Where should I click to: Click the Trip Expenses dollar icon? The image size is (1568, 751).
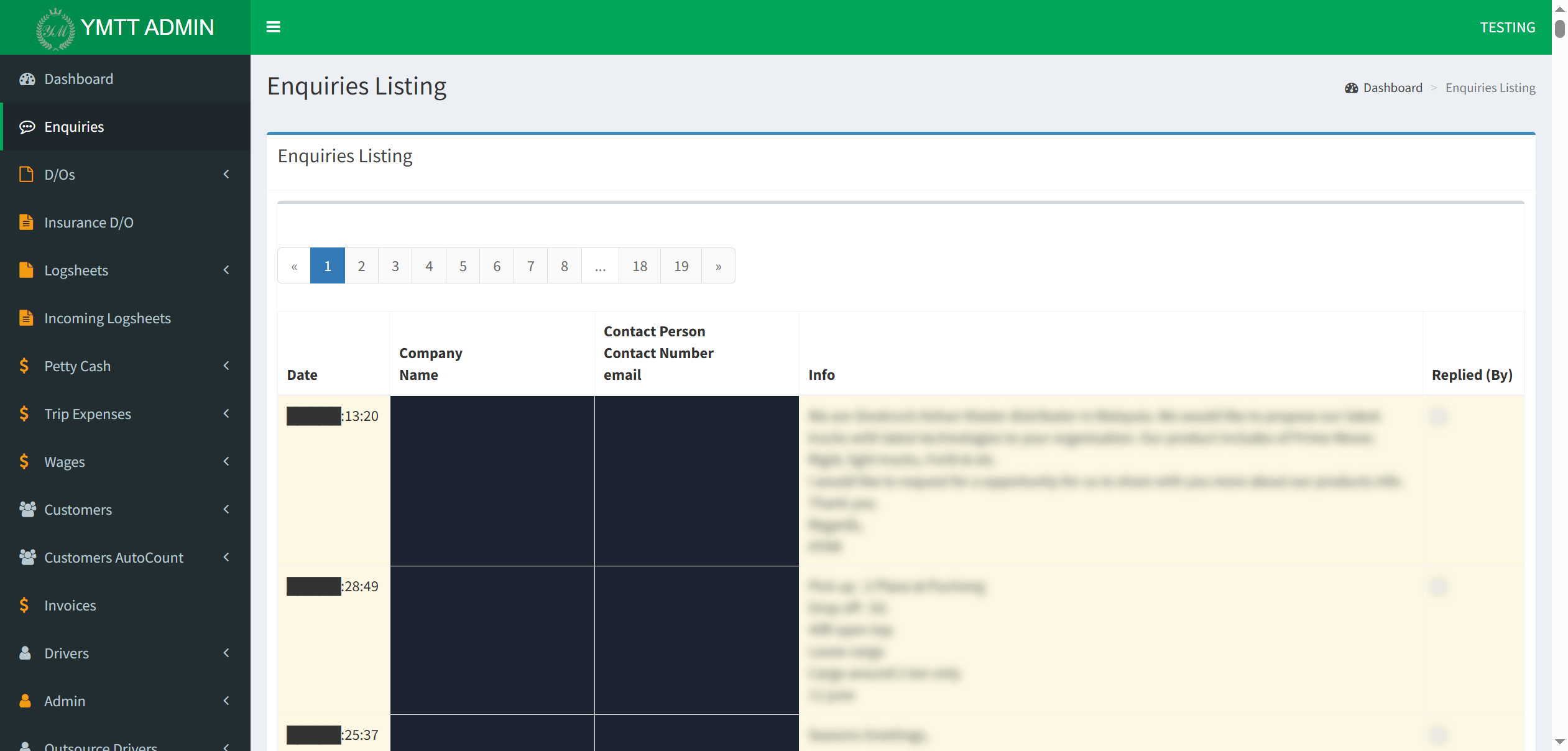24,413
